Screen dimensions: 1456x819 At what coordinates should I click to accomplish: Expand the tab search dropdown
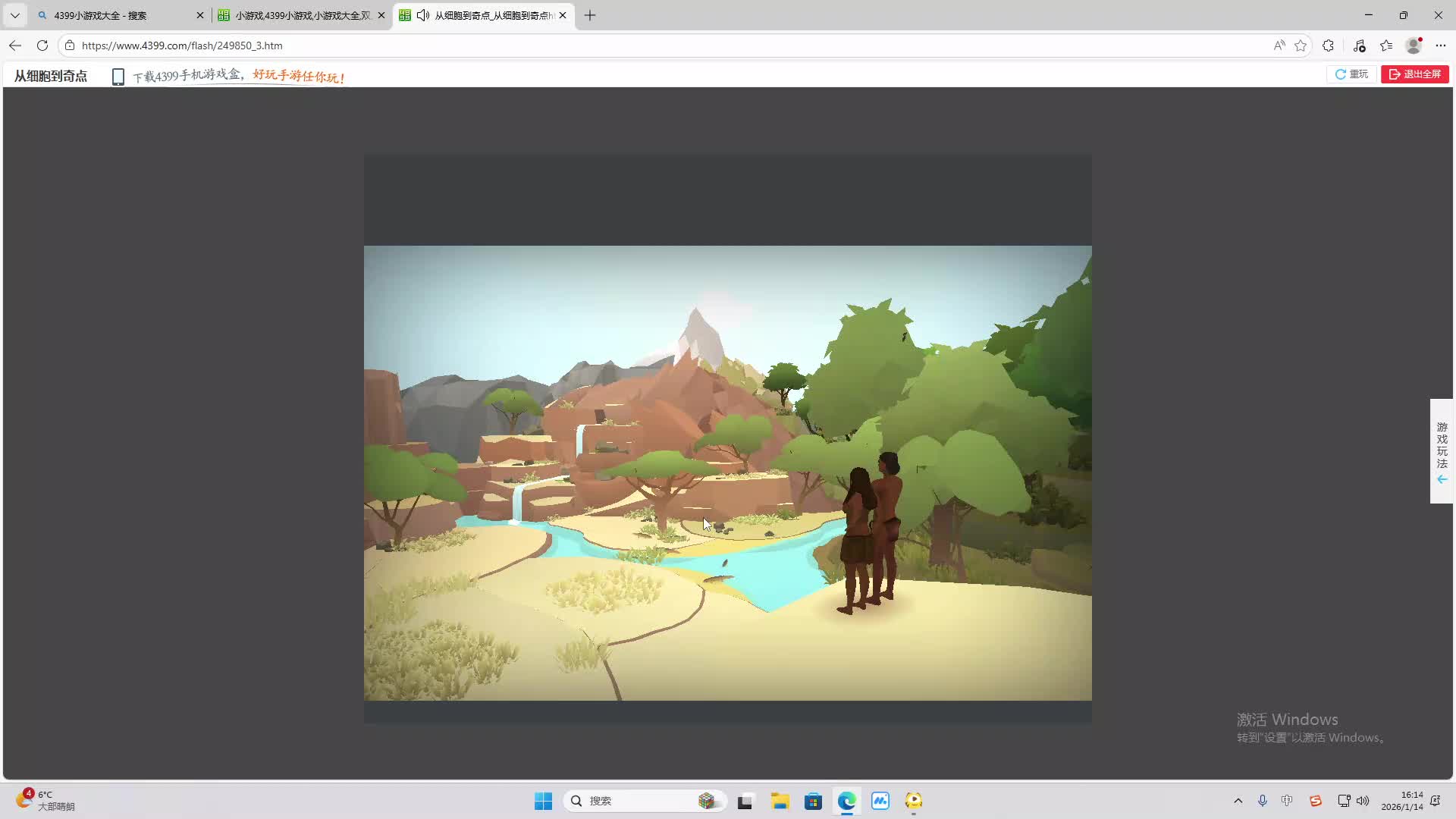pyautogui.click(x=14, y=15)
